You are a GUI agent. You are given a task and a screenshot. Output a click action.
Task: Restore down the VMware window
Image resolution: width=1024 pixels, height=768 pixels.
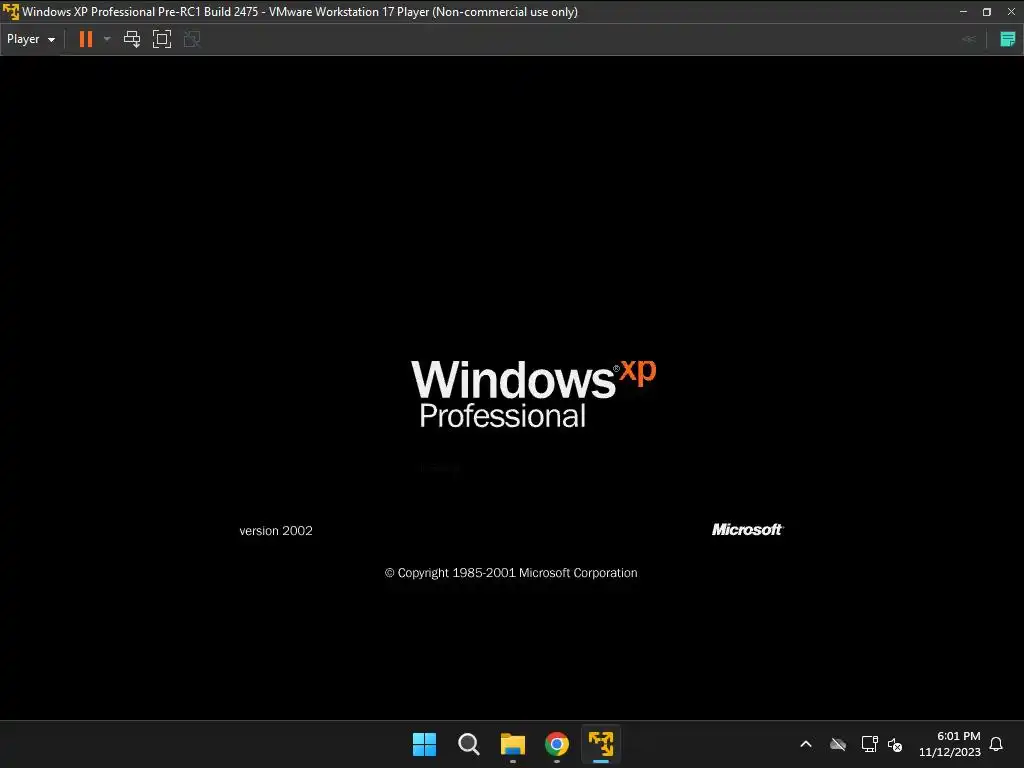987,12
